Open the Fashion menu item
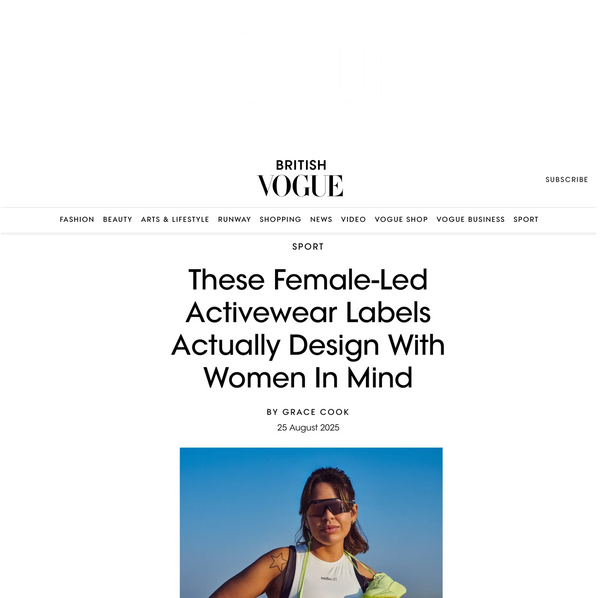The width and height of the screenshot is (600, 598). click(77, 220)
